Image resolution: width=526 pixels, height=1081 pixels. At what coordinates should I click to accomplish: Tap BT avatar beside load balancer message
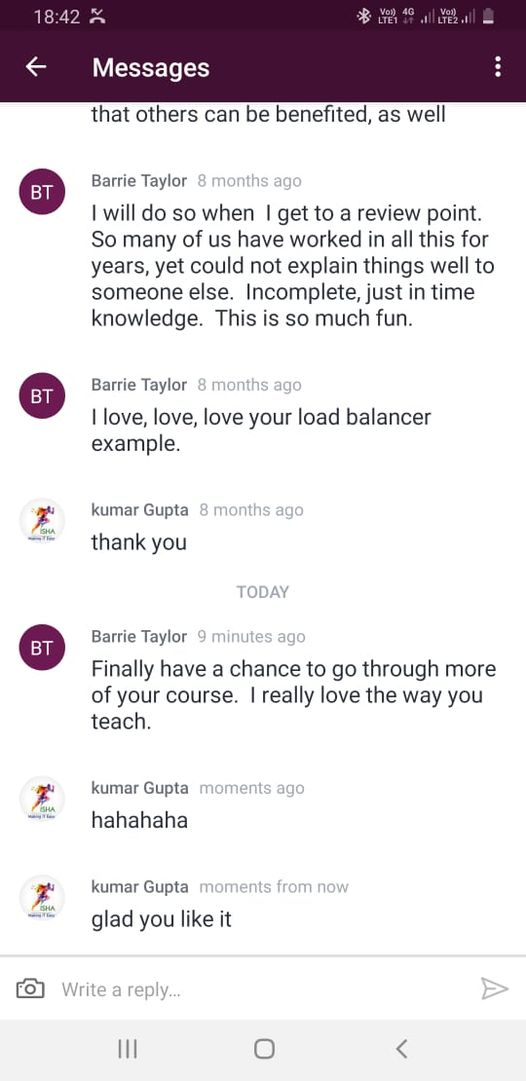tap(41, 396)
